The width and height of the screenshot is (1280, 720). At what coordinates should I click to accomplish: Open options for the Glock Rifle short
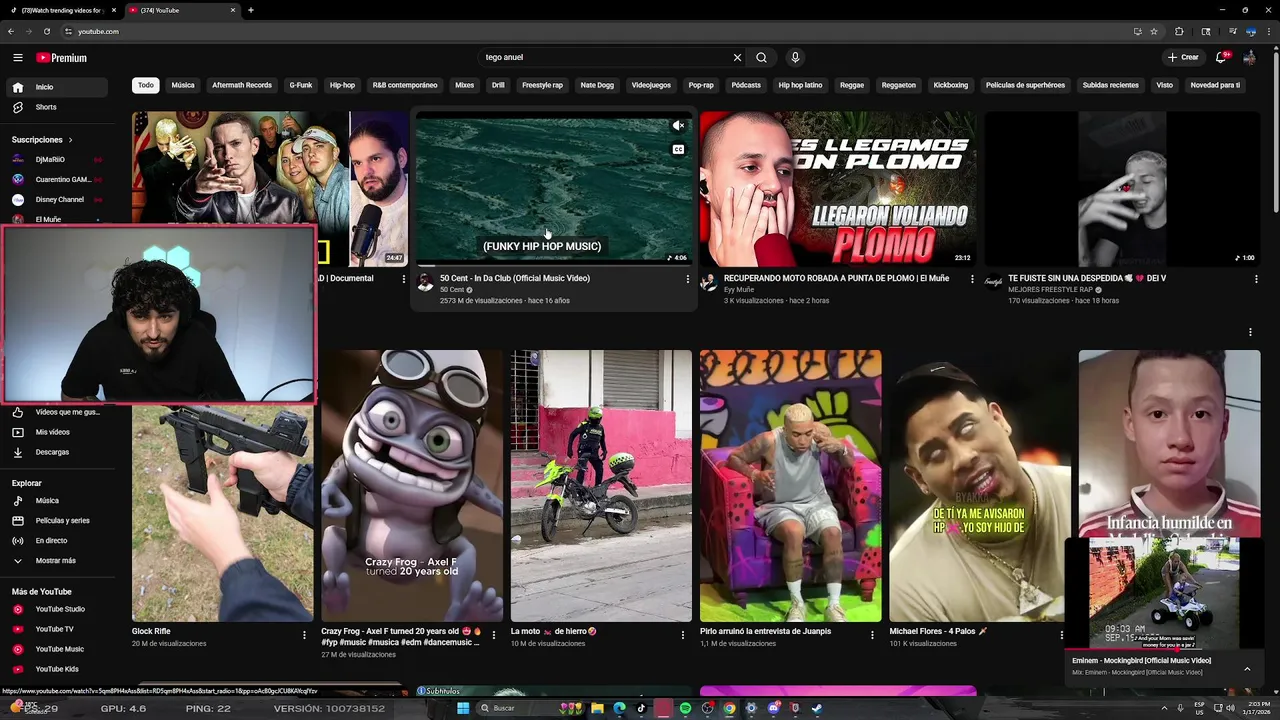point(304,635)
